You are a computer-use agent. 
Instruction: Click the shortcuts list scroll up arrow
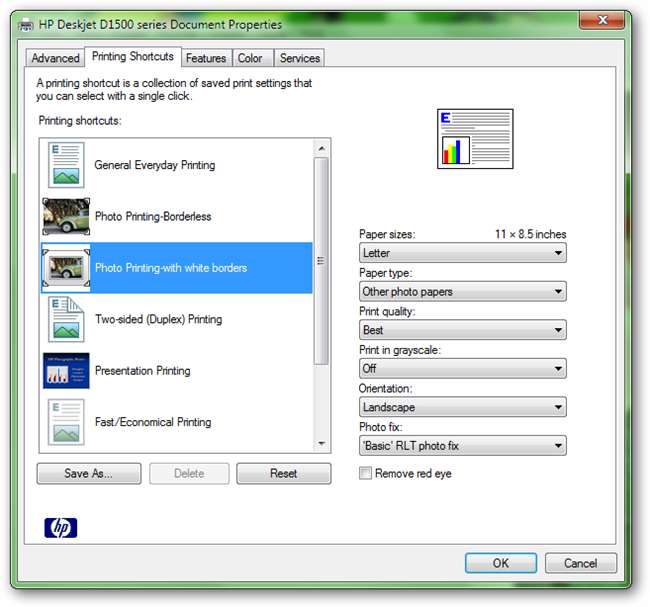pyautogui.click(x=321, y=148)
